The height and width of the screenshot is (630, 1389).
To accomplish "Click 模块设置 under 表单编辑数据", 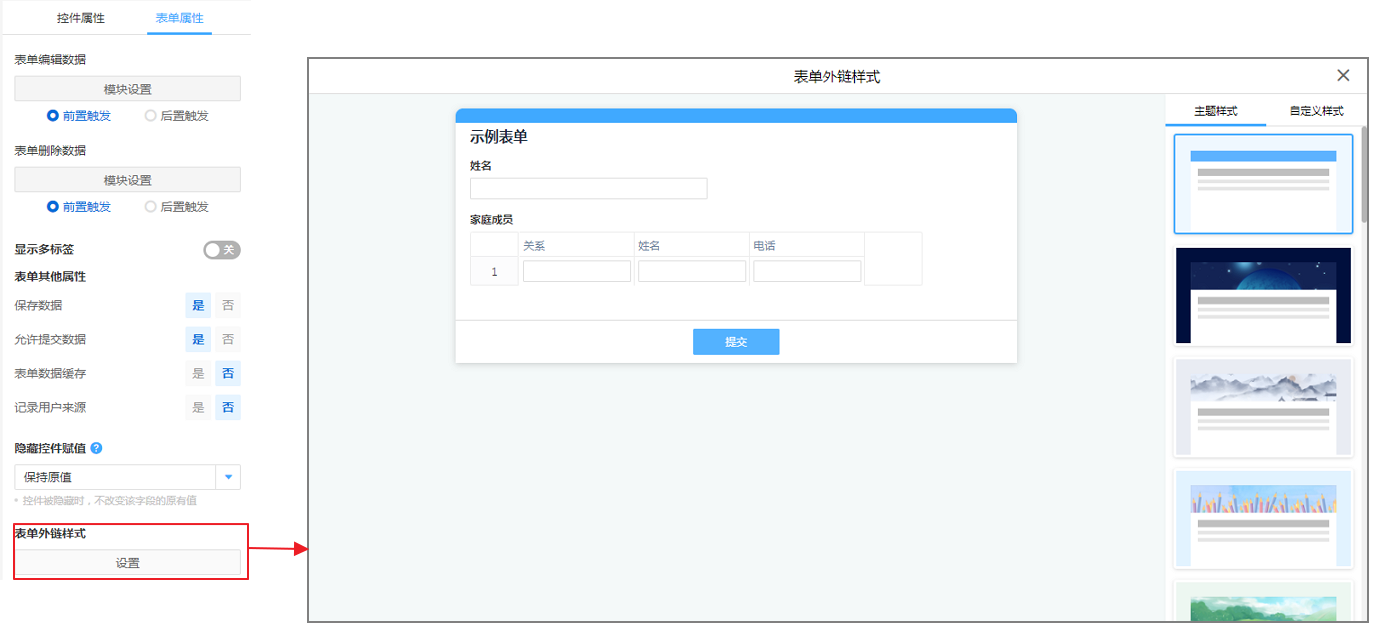I will click(127, 89).
